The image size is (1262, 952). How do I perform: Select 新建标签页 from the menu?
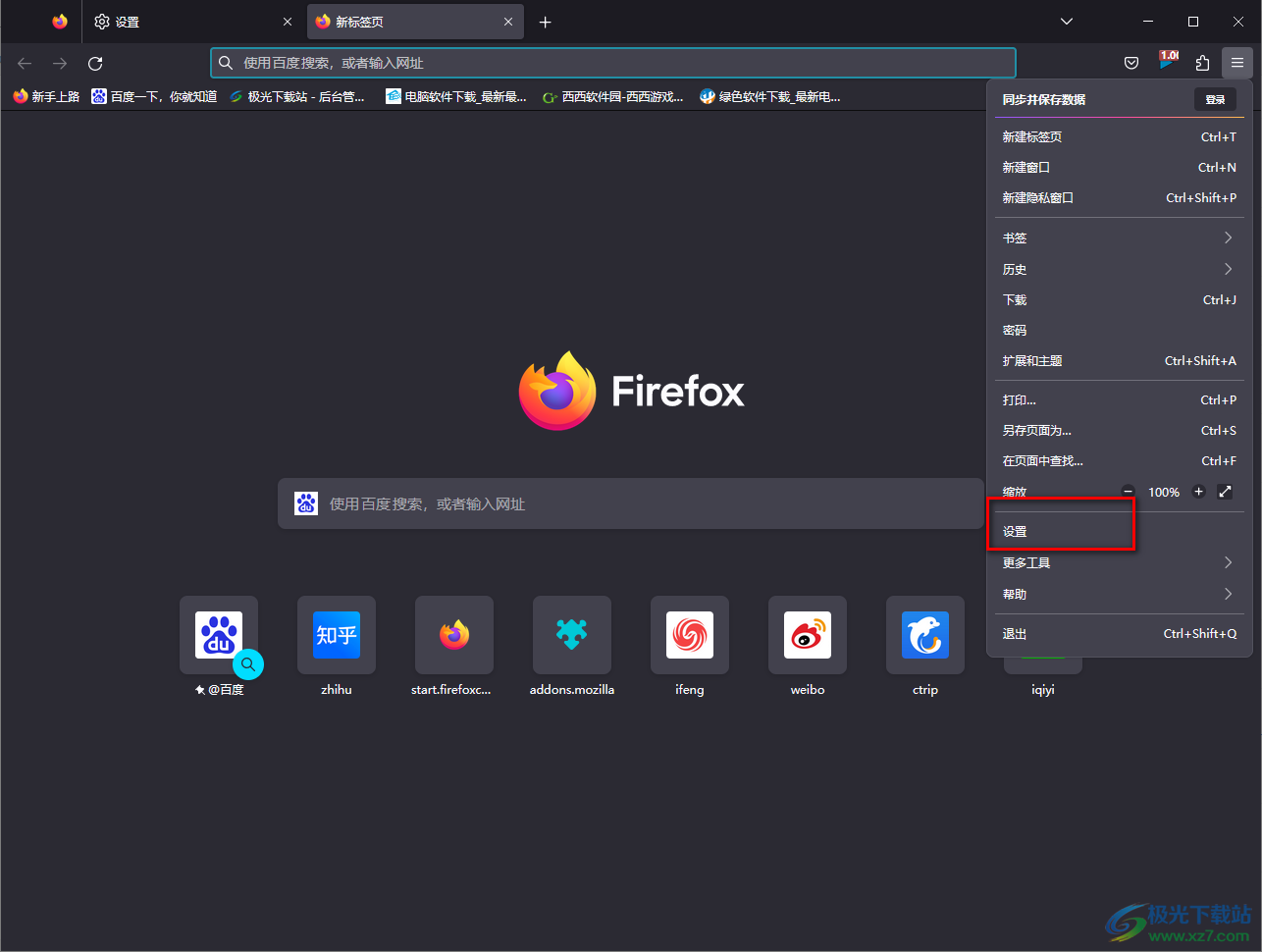pos(1119,136)
